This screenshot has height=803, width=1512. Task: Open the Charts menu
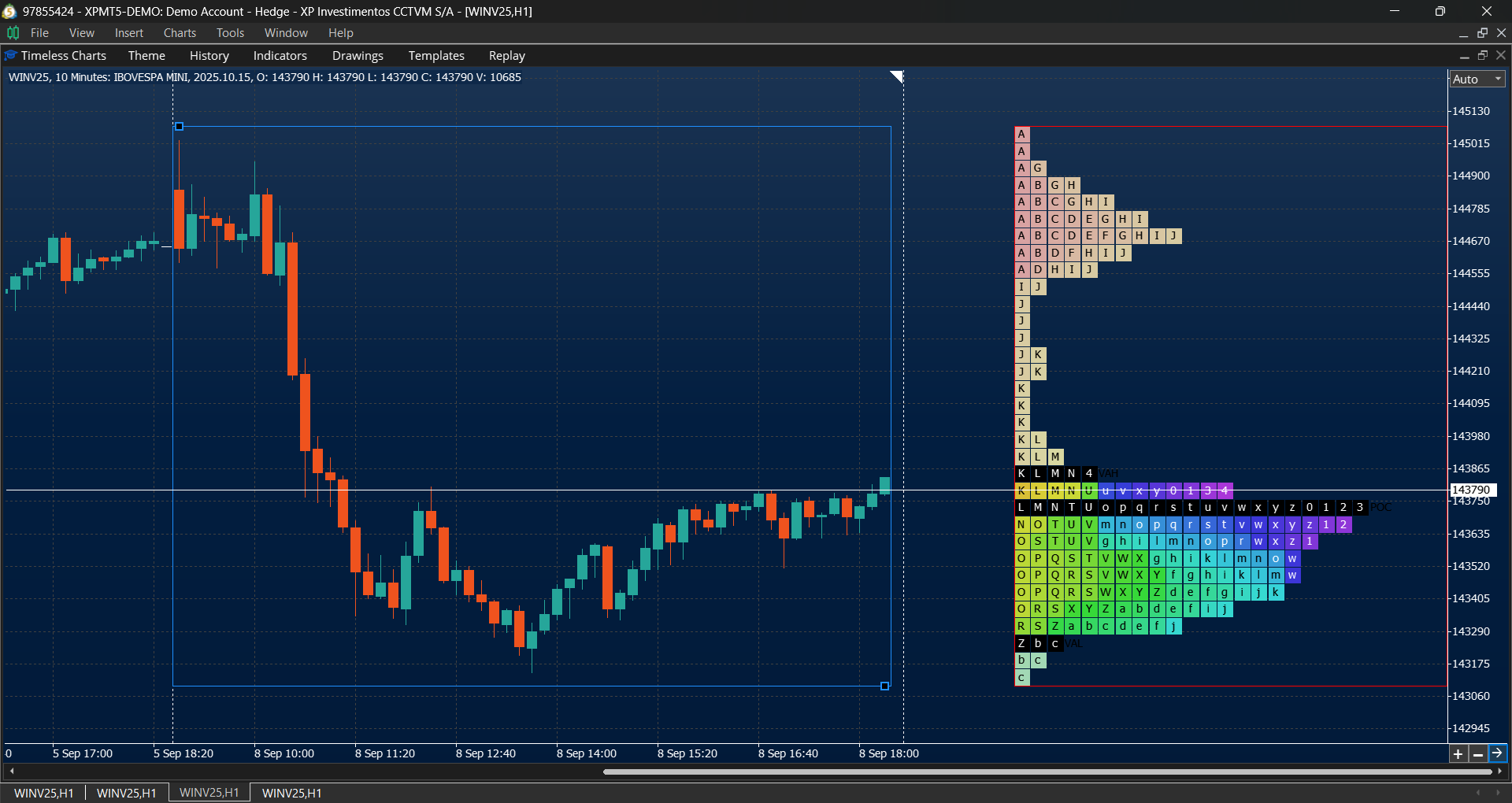179,32
